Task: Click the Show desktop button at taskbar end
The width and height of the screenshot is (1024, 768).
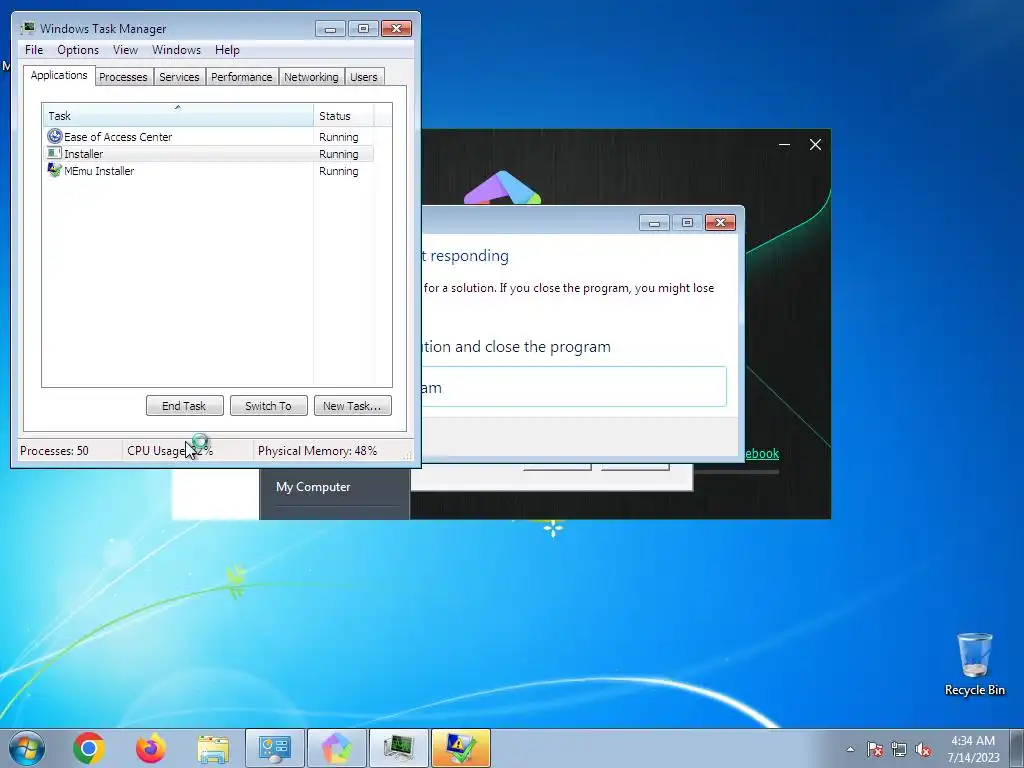Action: [1017, 748]
